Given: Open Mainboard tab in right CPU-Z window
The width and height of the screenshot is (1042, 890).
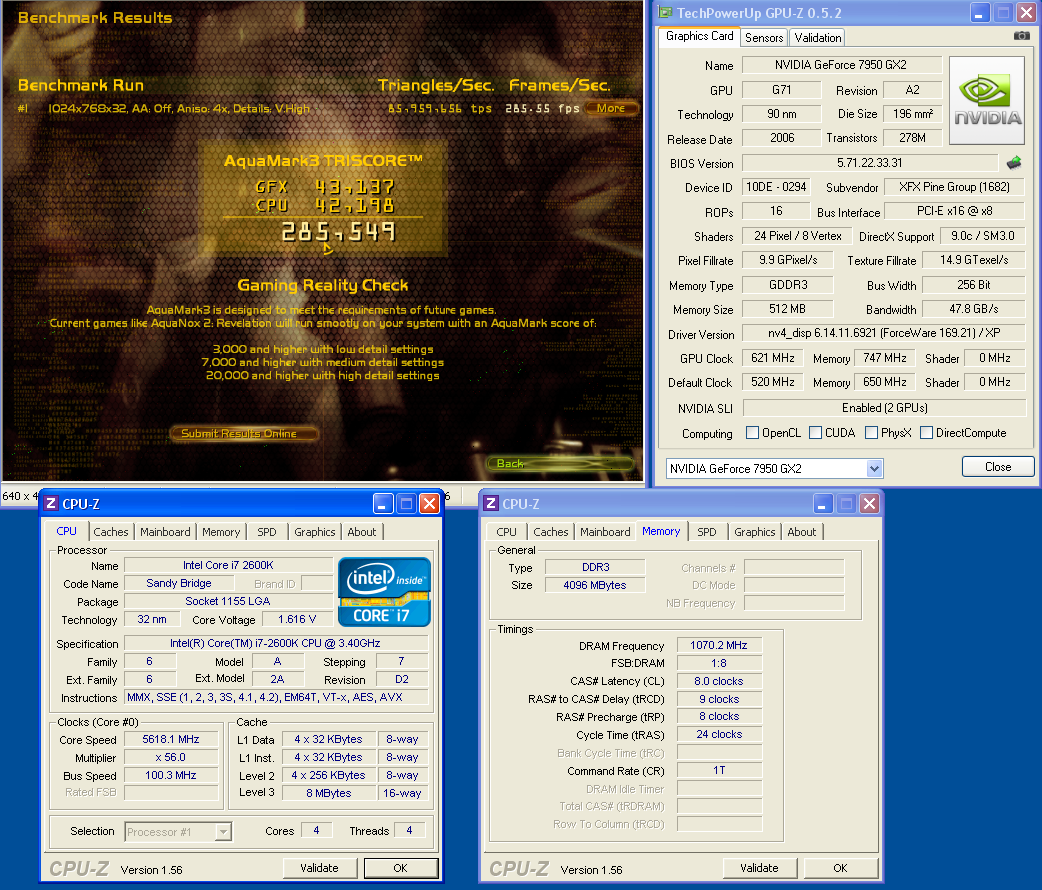Looking at the screenshot, I should (x=605, y=532).
